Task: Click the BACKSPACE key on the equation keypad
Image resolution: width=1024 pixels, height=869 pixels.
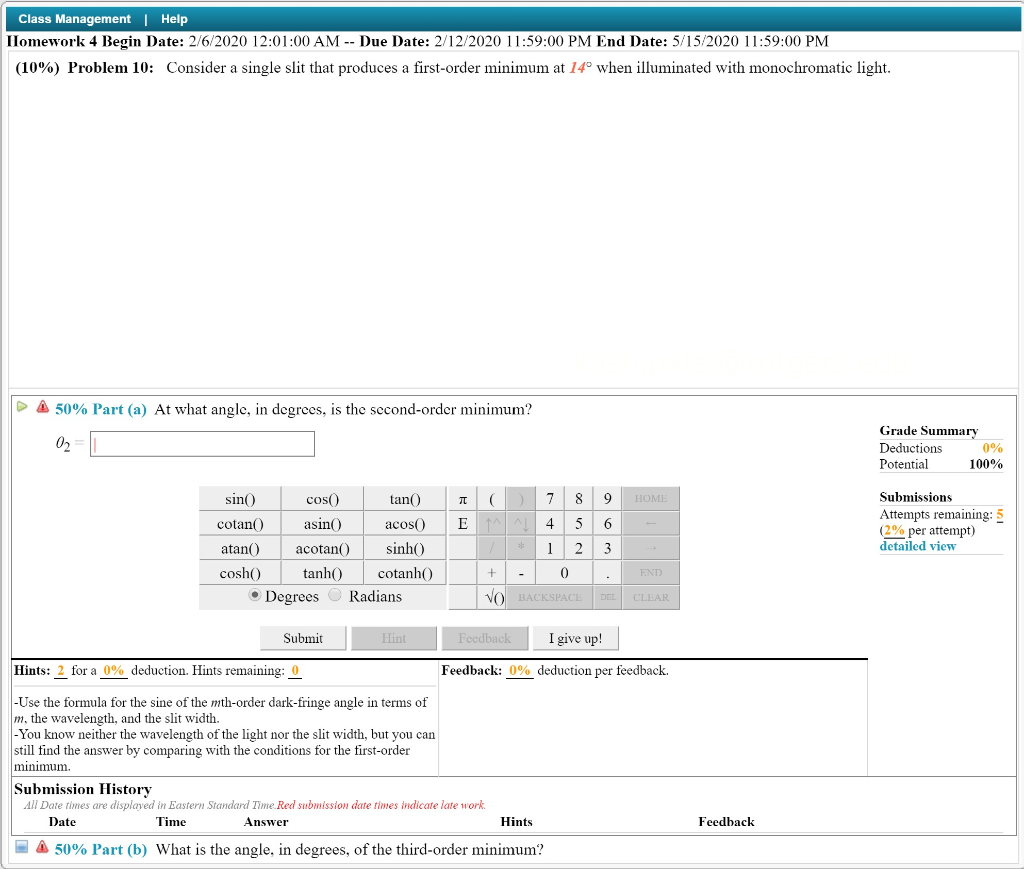Action: 551,597
